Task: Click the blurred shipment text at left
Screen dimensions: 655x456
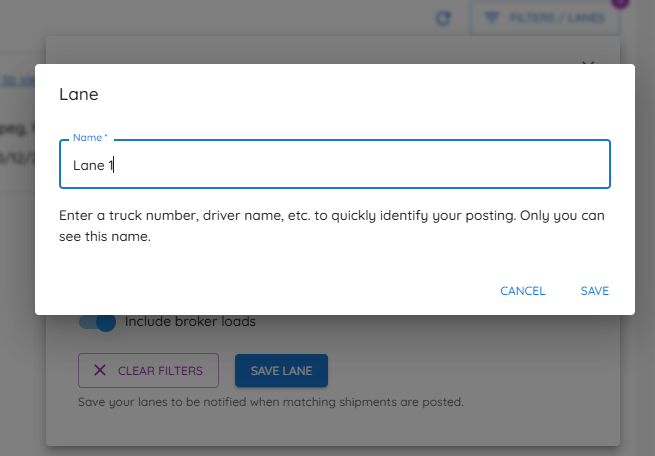Action: (x=18, y=129)
